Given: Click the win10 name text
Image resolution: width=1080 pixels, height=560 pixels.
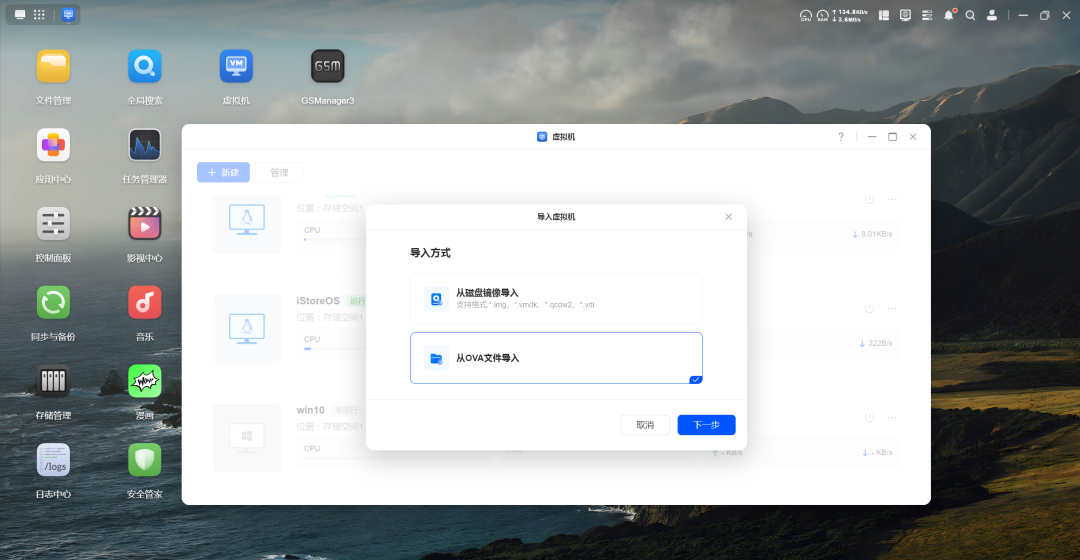Looking at the screenshot, I should [x=311, y=410].
